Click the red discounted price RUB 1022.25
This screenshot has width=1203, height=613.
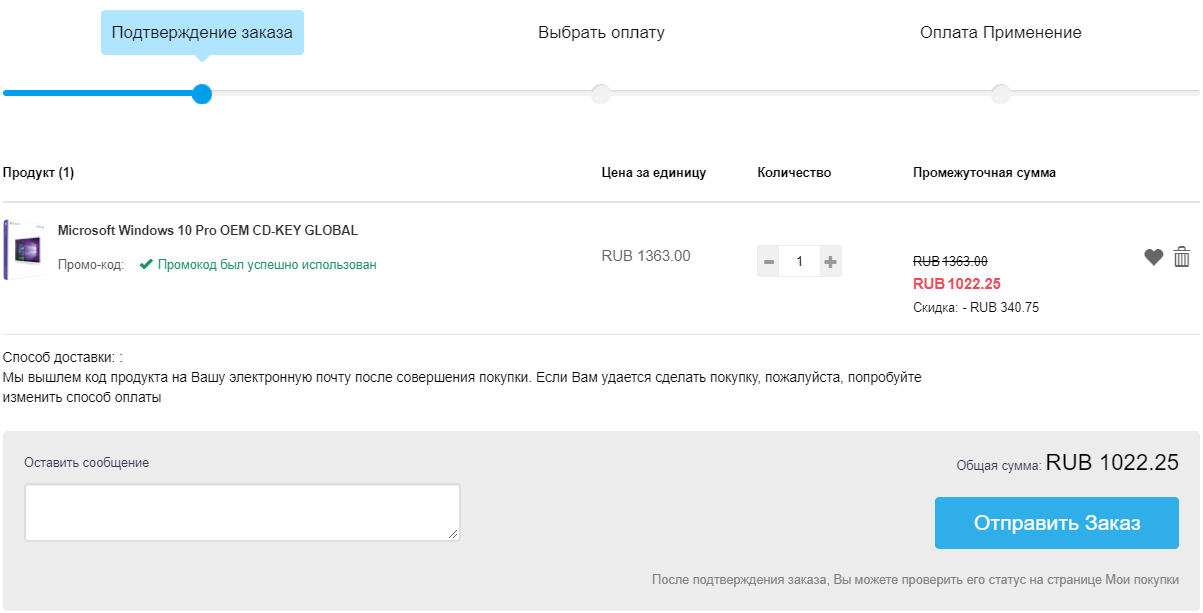(957, 284)
